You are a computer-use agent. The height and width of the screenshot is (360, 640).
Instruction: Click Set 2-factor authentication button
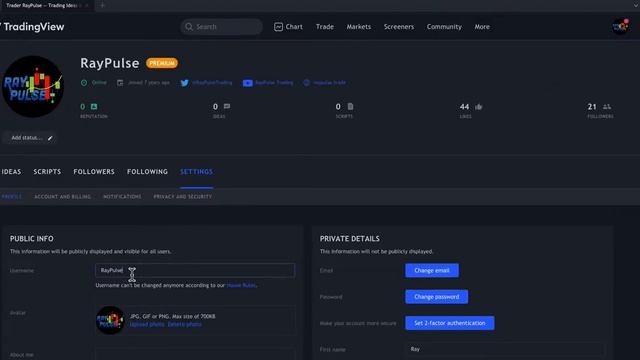[450, 323]
